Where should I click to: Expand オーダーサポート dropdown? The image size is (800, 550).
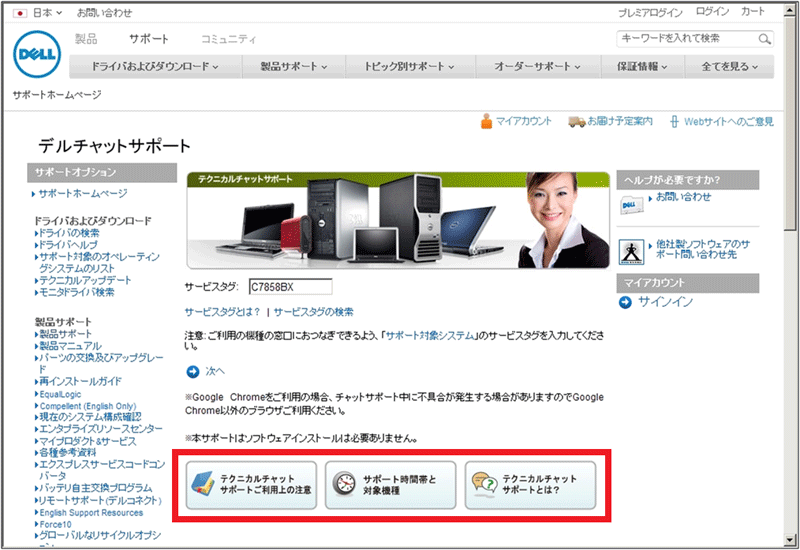pyautogui.click(x=537, y=66)
